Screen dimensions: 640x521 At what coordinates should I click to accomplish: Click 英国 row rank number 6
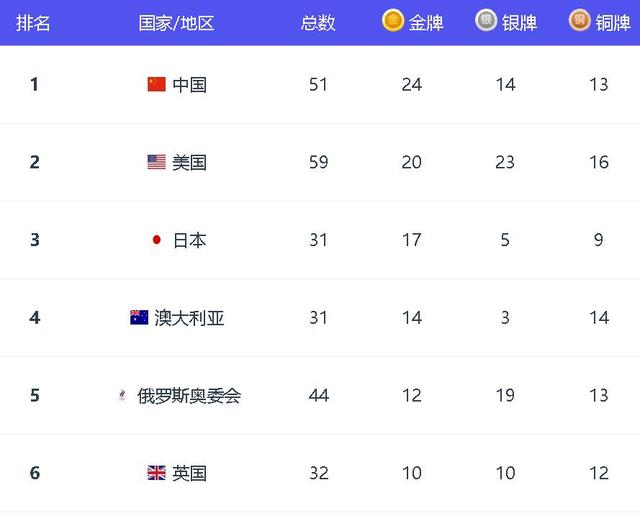[x=35, y=473]
